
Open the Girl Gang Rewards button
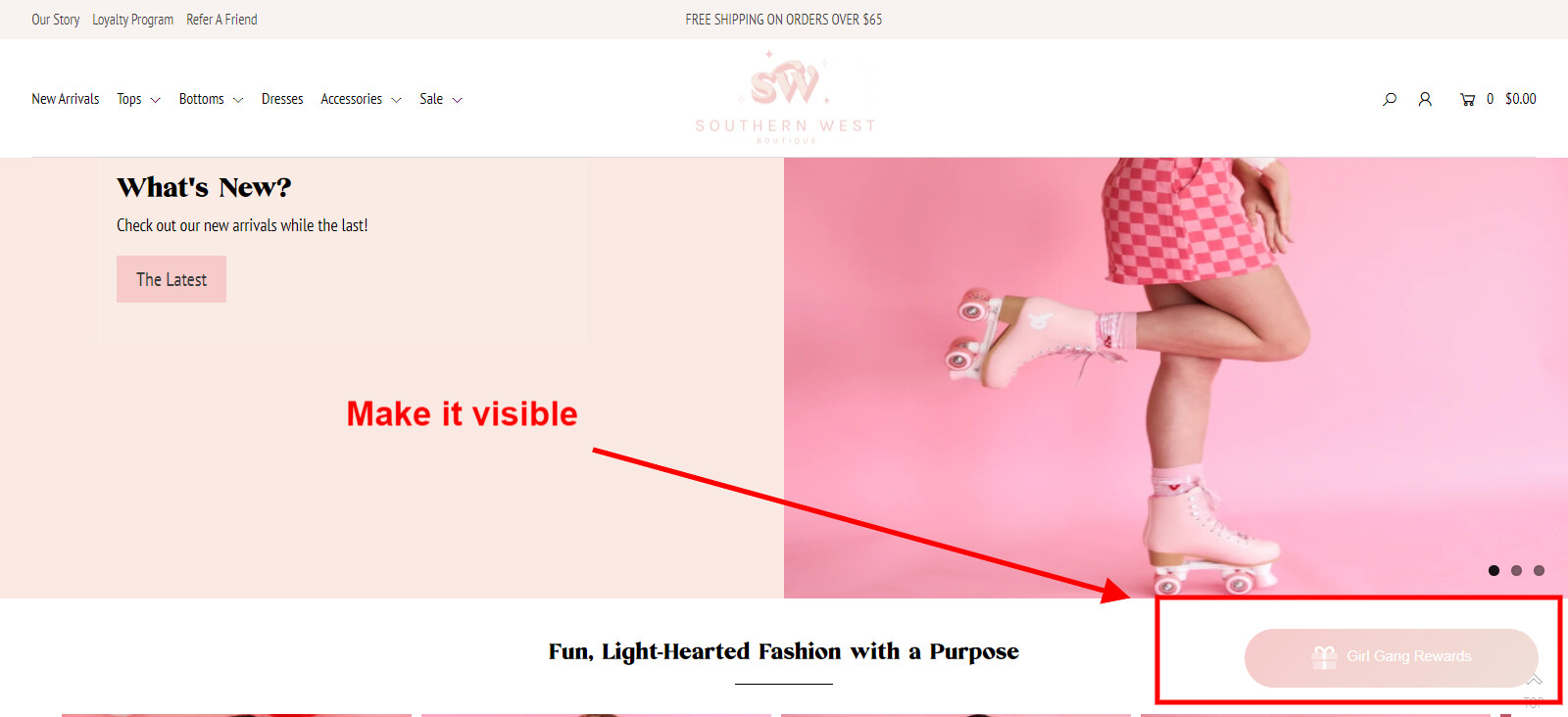click(1391, 657)
